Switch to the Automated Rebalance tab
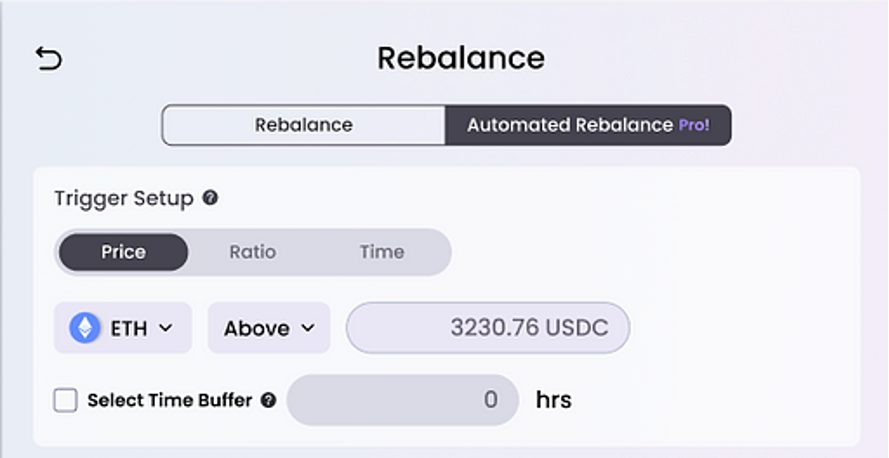The image size is (889, 458). [x=588, y=125]
